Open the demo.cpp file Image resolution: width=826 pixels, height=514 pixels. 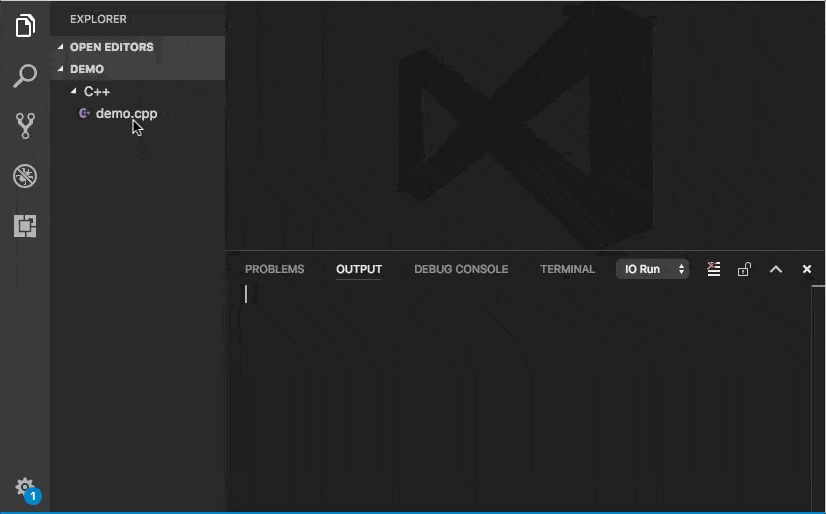(x=126, y=113)
